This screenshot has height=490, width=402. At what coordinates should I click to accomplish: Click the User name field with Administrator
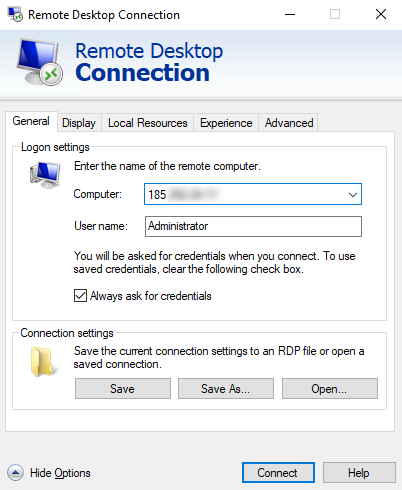253,226
